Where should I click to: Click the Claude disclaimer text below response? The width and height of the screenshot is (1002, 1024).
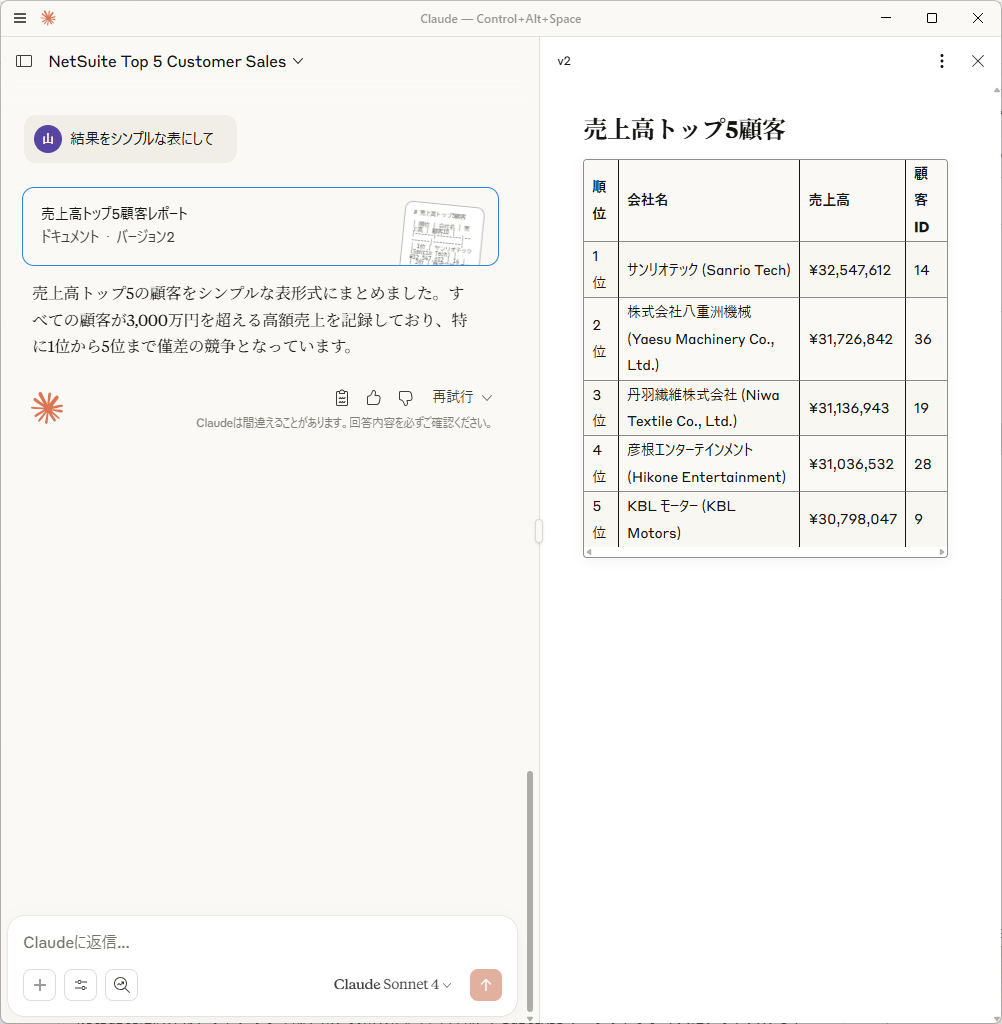(x=344, y=423)
